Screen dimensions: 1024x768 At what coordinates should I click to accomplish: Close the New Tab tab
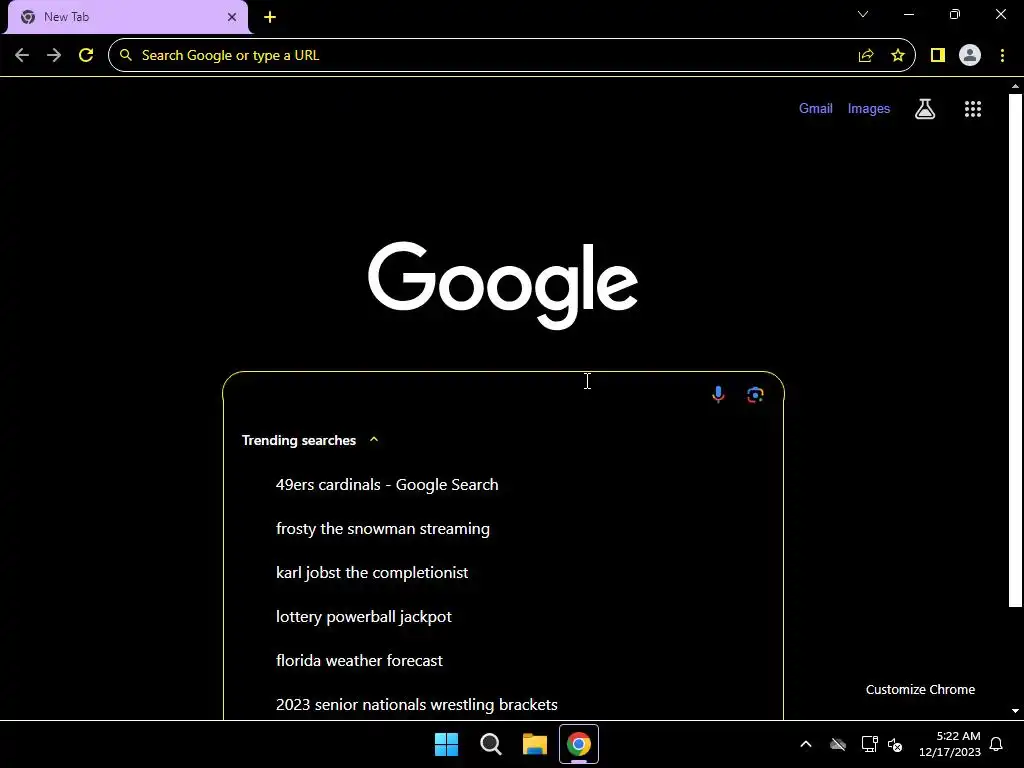(x=232, y=17)
